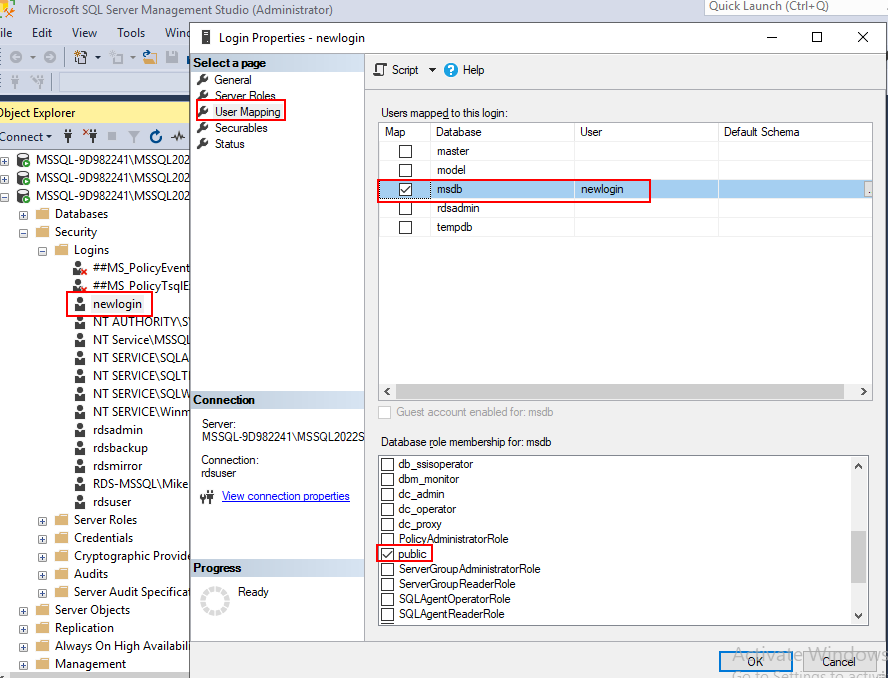The width and height of the screenshot is (888, 678).
Task: Click the role list vertical scrollbar thumb
Action: coord(859,557)
